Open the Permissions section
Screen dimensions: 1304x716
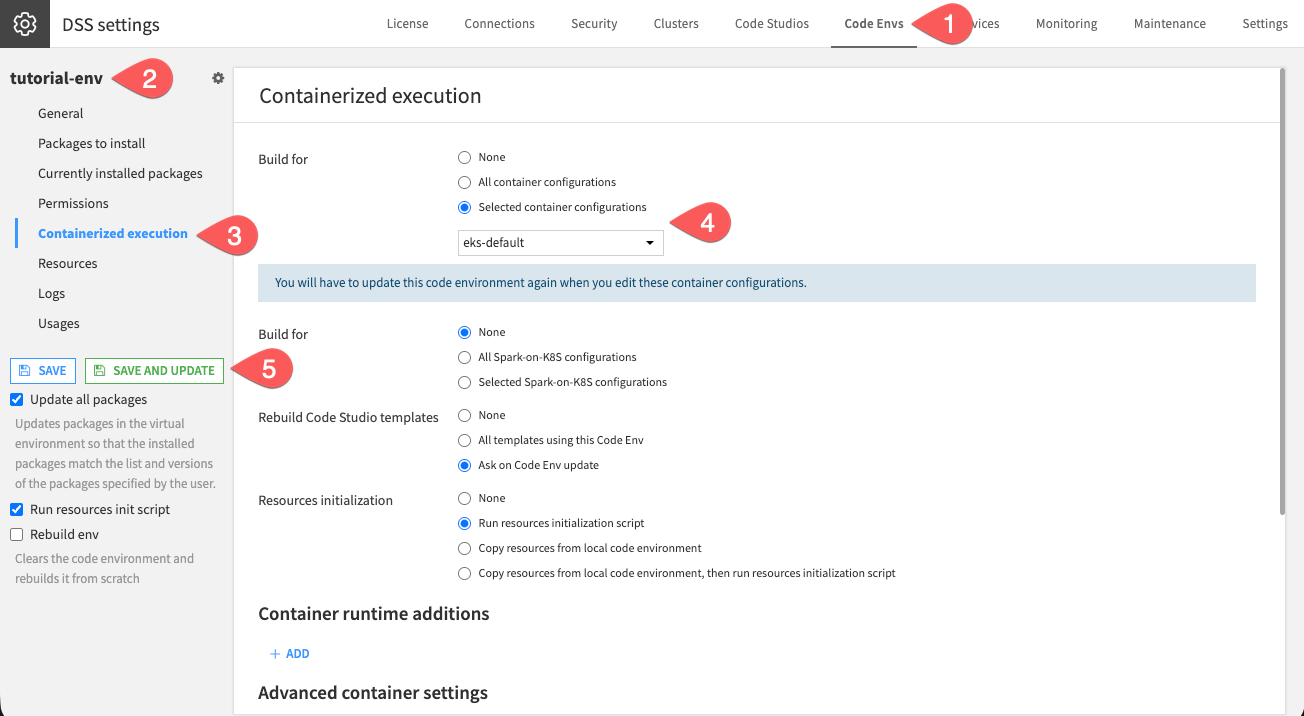73,203
